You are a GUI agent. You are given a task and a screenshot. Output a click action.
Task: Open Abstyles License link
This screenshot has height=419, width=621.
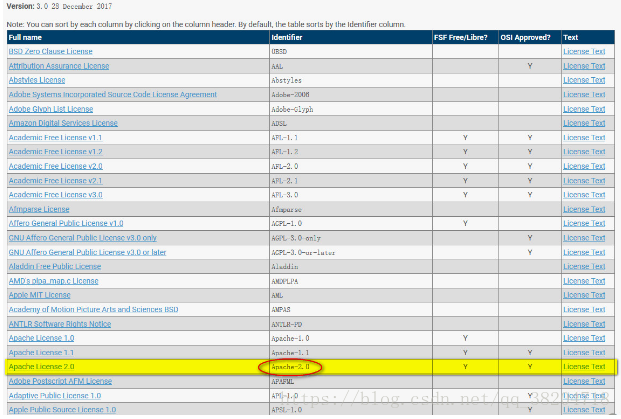[x=37, y=80]
